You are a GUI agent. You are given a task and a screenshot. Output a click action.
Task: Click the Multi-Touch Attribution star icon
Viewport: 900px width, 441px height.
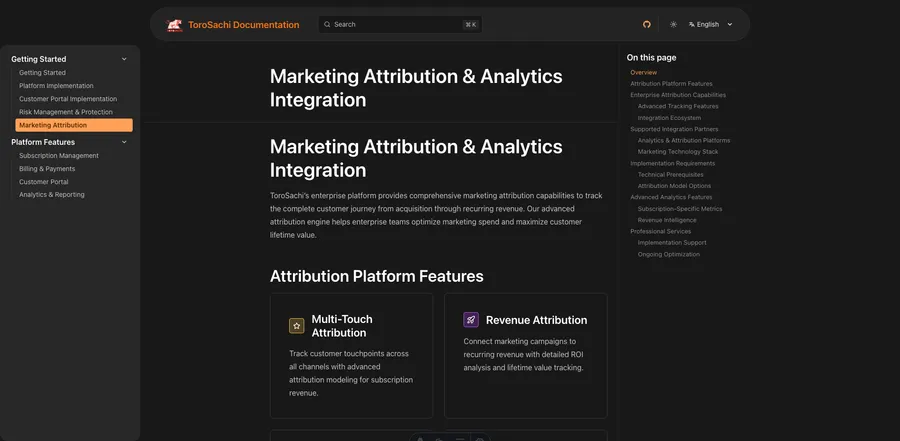tap(297, 326)
